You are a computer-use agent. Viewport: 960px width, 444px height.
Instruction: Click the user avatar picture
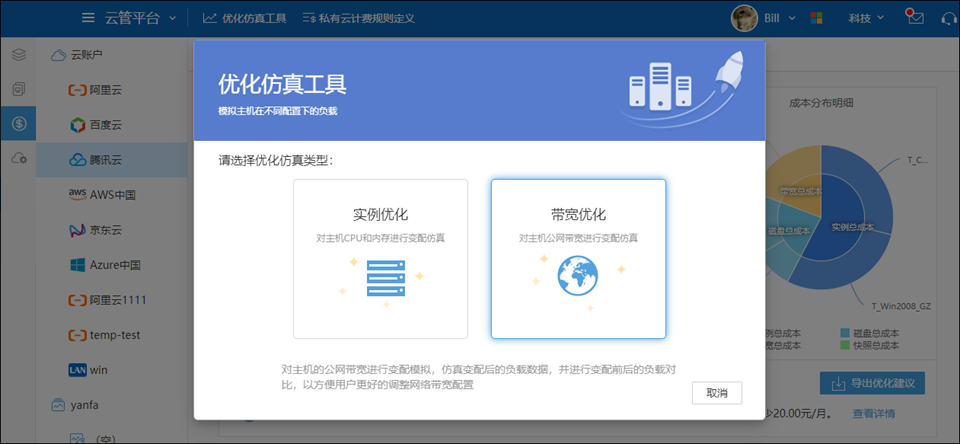(743, 18)
